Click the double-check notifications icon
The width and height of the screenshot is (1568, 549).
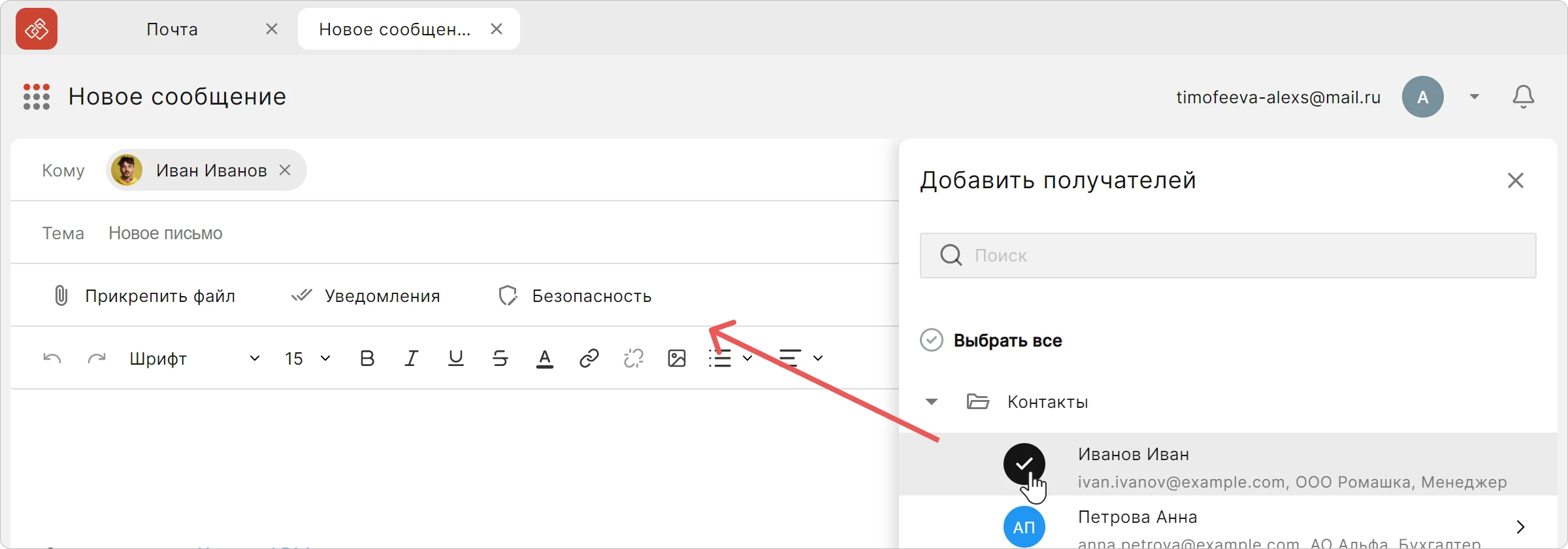tap(301, 295)
